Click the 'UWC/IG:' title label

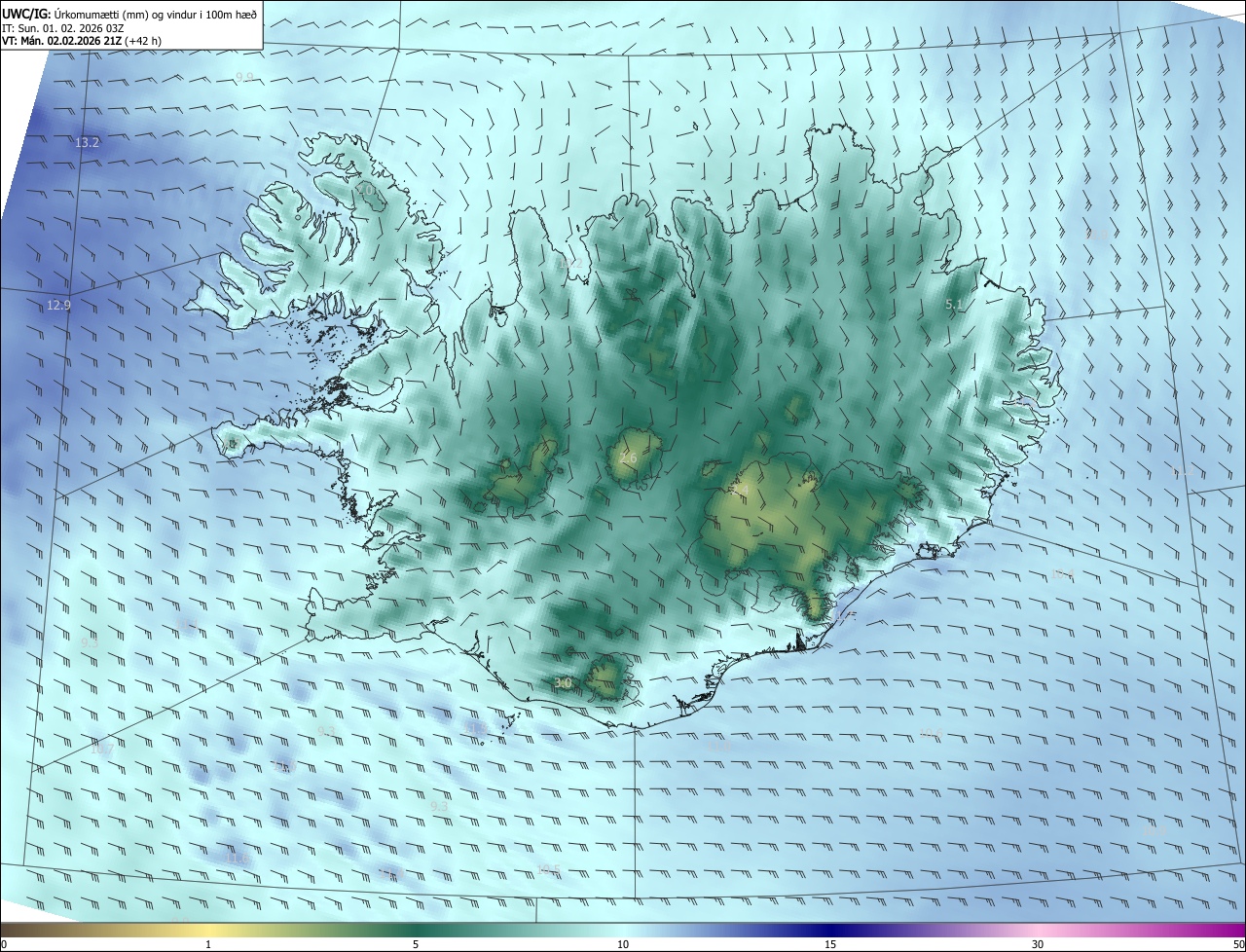[26, 14]
